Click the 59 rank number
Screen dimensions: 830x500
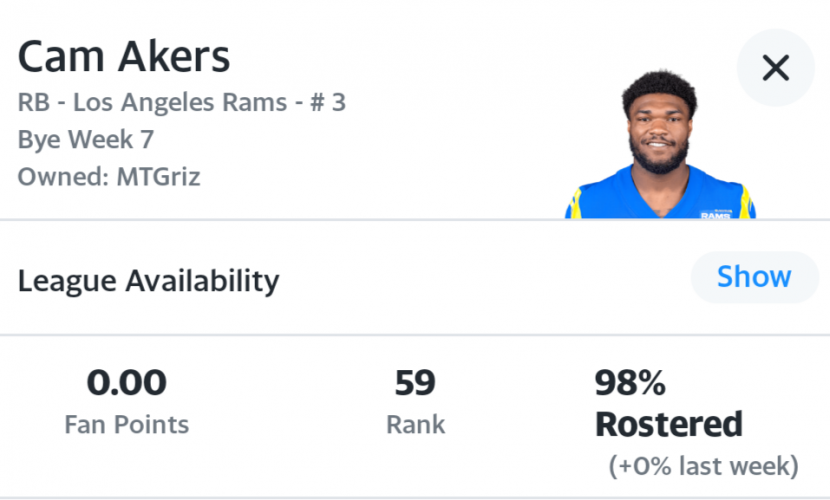[x=416, y=382]
